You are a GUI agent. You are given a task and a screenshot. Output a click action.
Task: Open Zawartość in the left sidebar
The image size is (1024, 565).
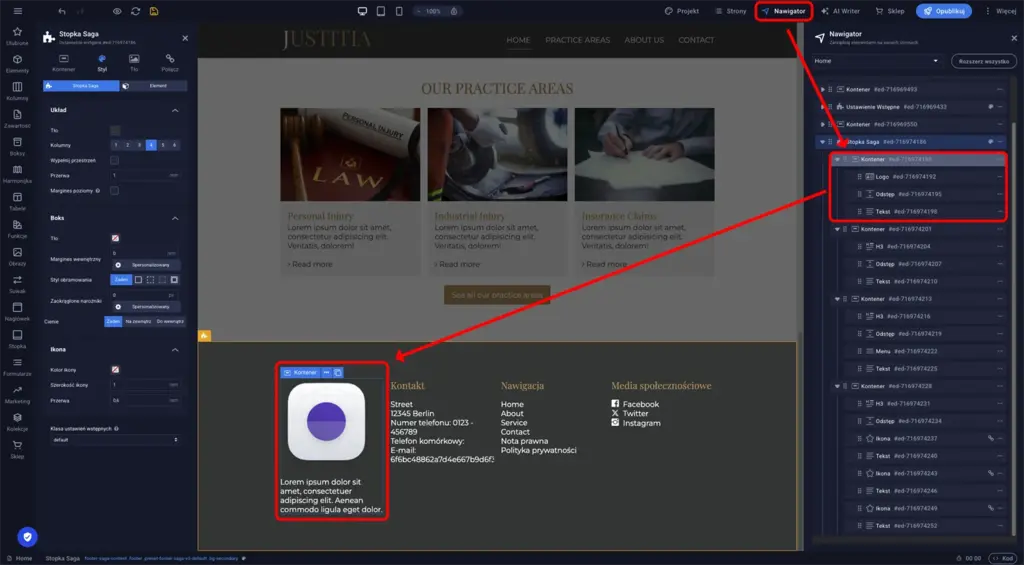click(x=18, y=119)
